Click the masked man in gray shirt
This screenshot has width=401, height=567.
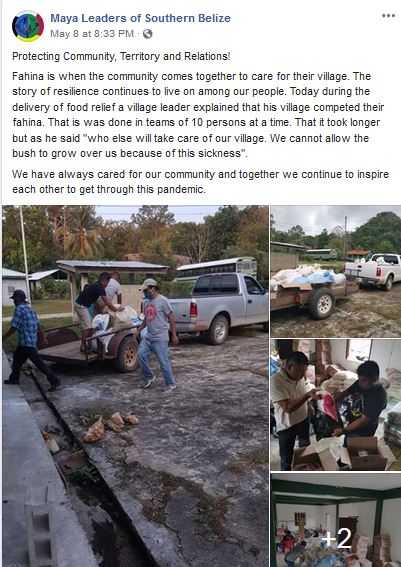point(157,334)
